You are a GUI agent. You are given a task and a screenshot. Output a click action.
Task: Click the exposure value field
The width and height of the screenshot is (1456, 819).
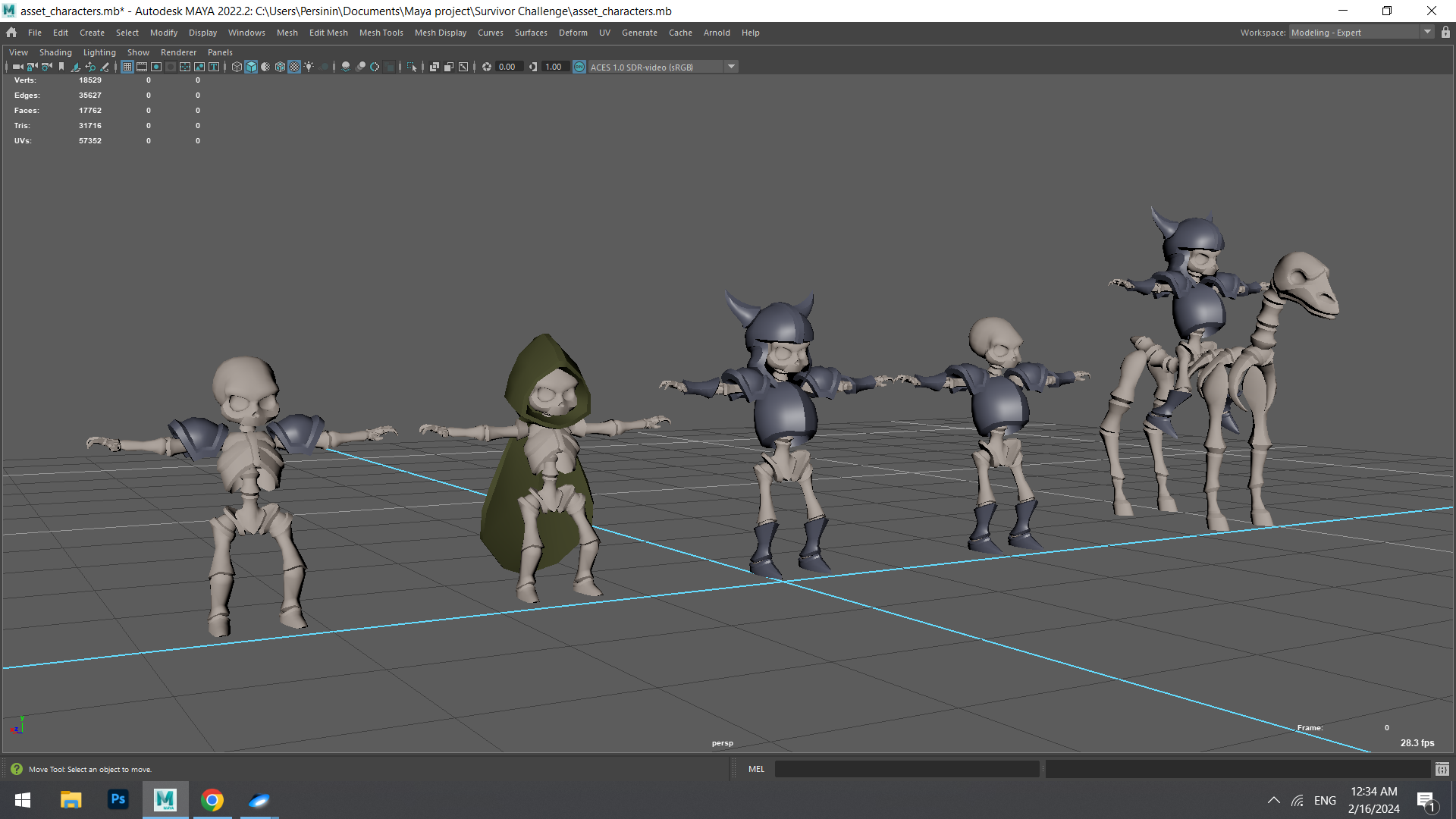507,67
